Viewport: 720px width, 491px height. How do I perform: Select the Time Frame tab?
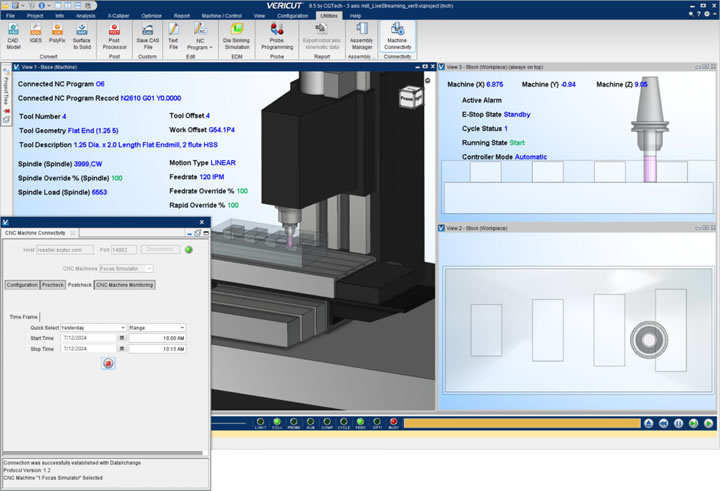tap(23, 317)
